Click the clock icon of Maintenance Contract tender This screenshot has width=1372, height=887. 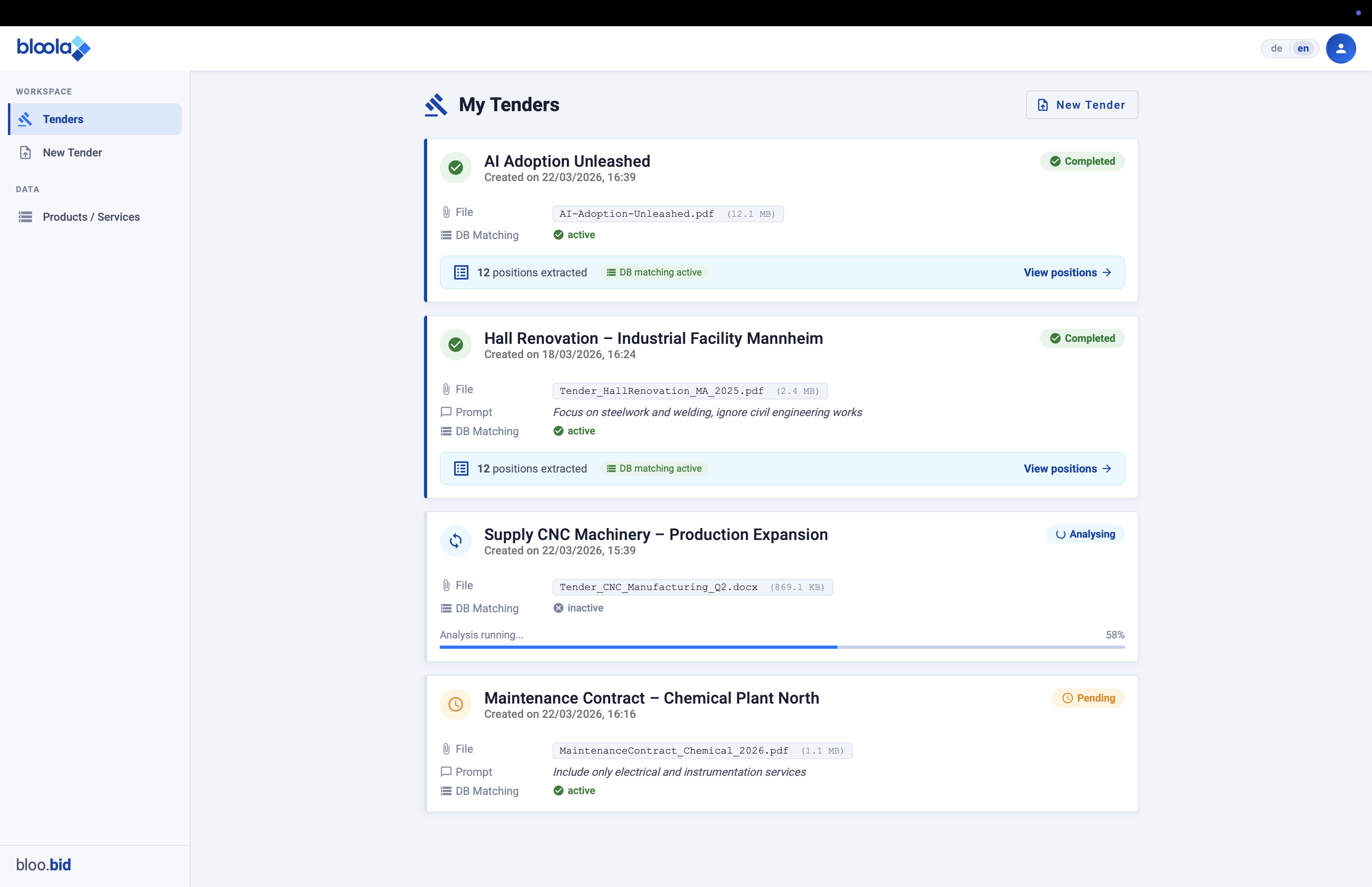(455, 704)
